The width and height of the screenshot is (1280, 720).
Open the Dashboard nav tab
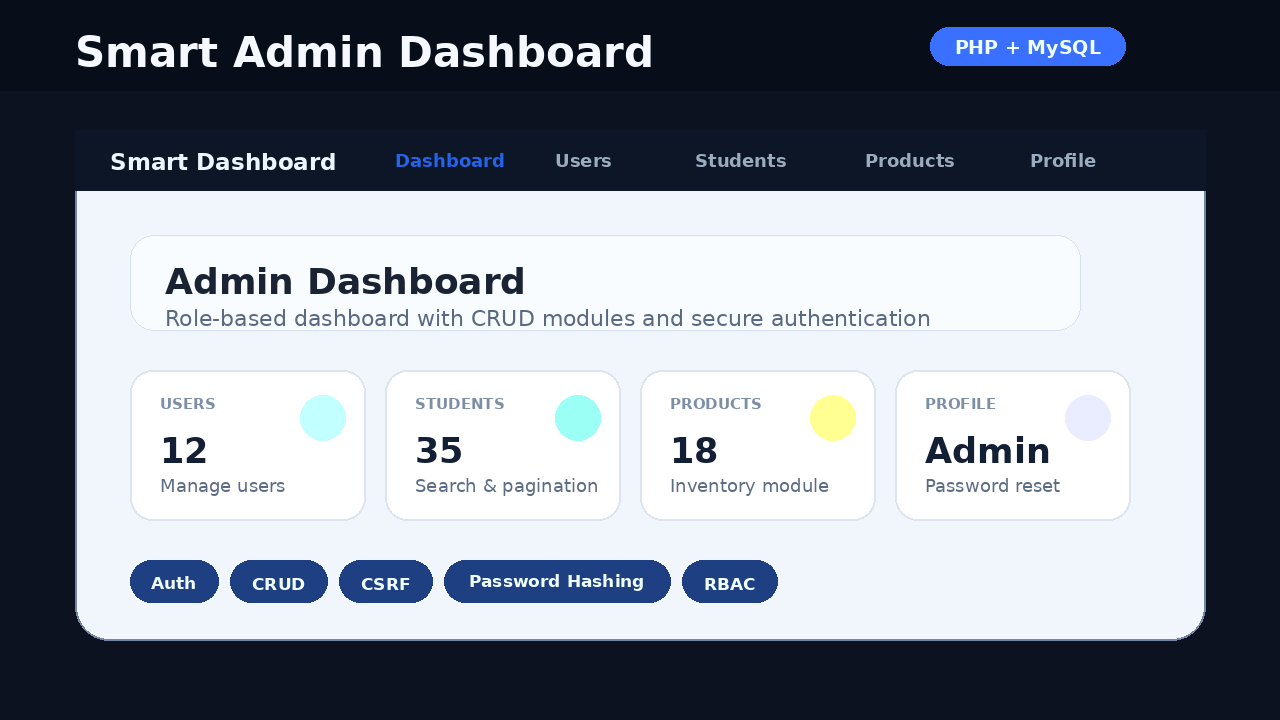pyautogui.click(x=450, y=161)
